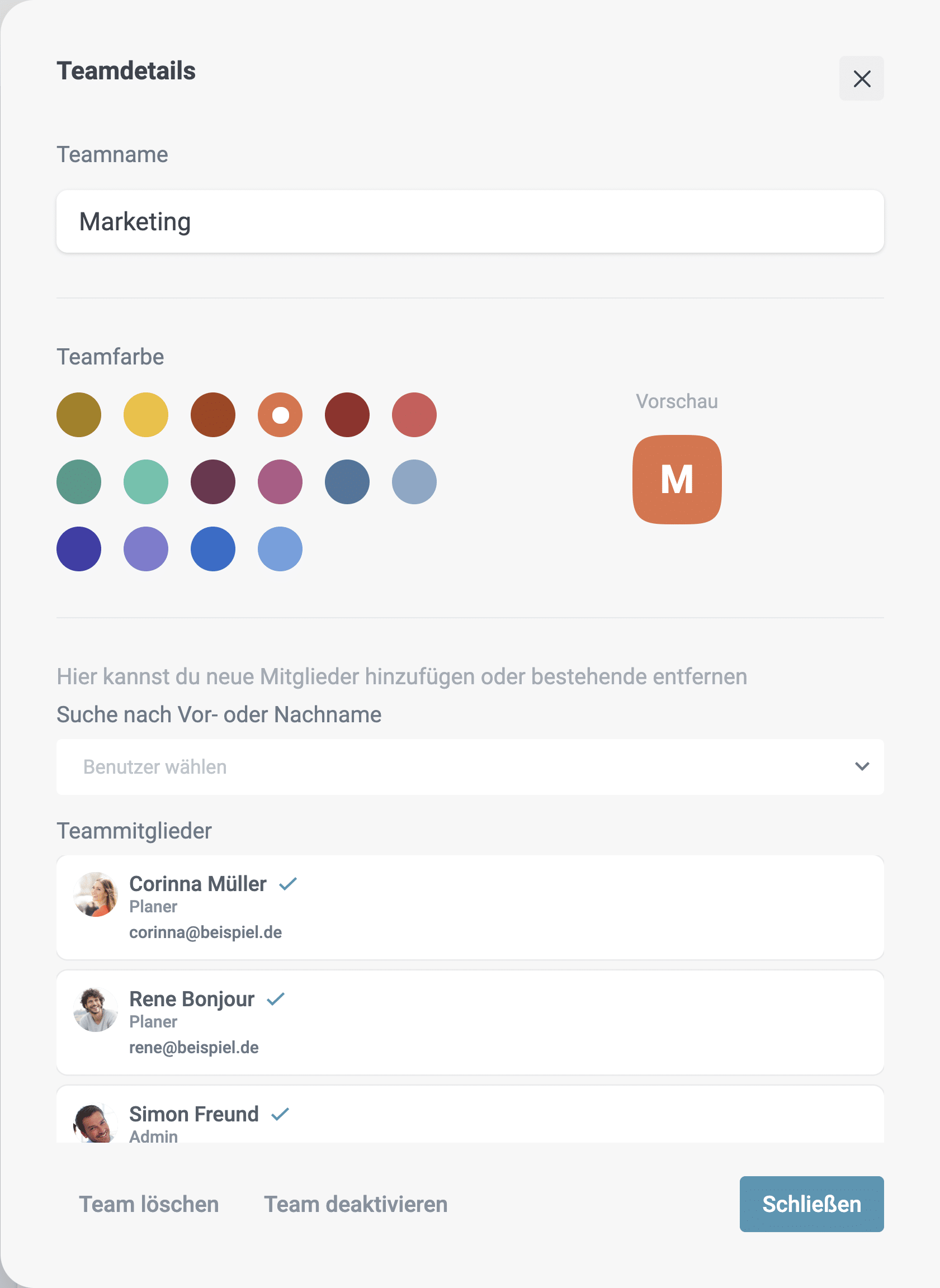Click checkmark next to Rene Bonjour
The image size is (940, 1288).
click(275, 998)
